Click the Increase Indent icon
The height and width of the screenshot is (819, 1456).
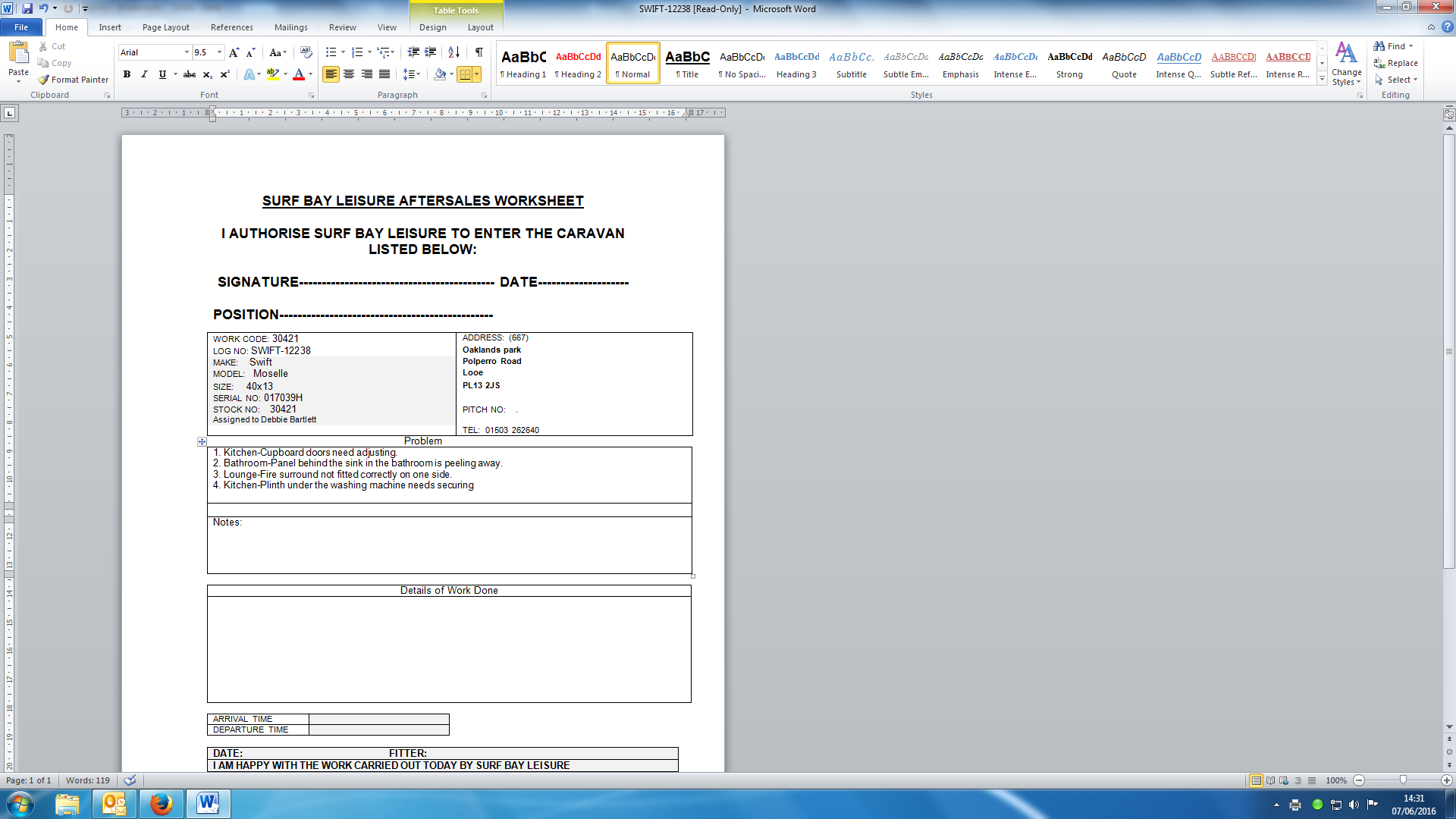tap(431, 52)
